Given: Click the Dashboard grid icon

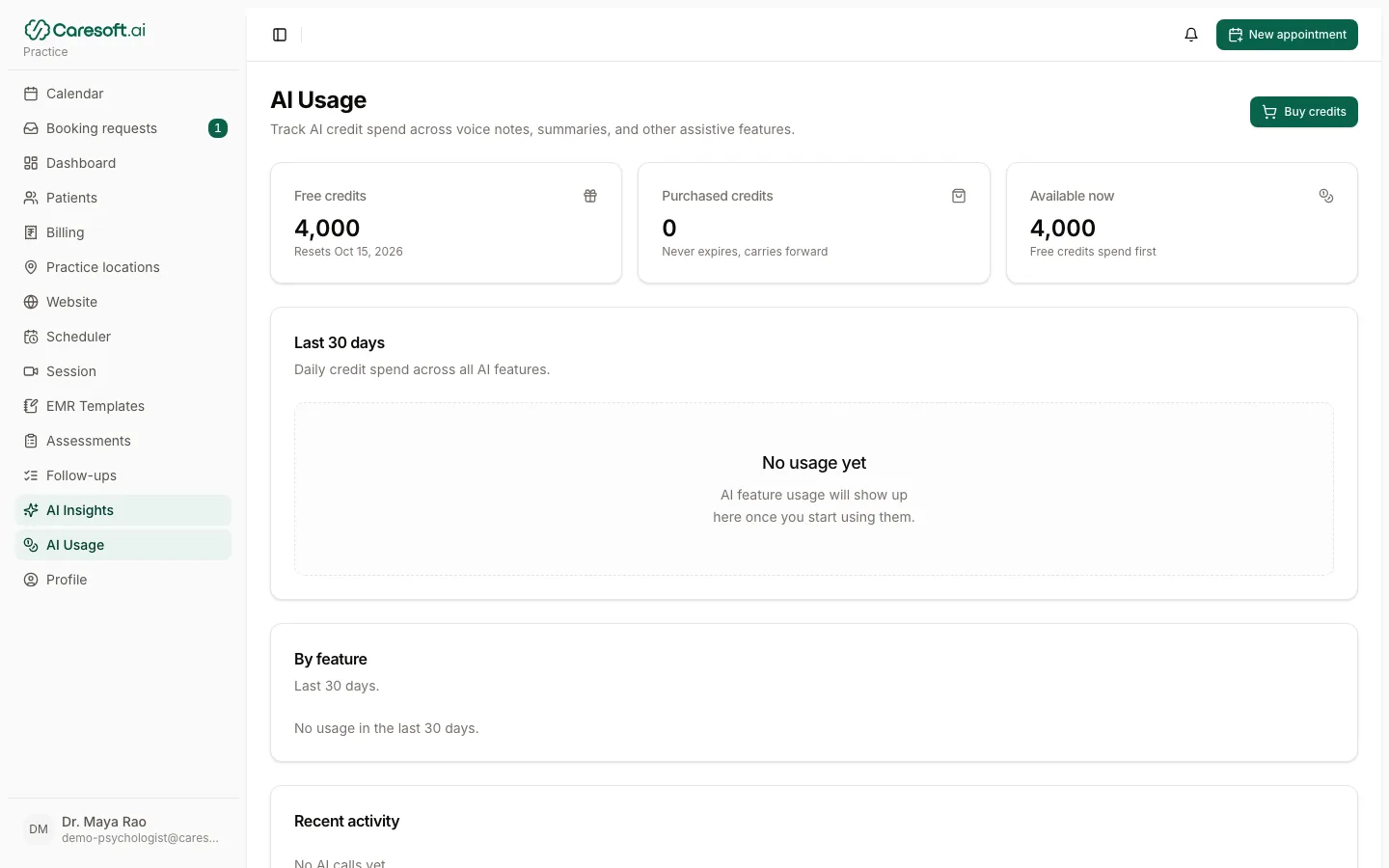Looking at the screenshot, I should tap(31, 163).
